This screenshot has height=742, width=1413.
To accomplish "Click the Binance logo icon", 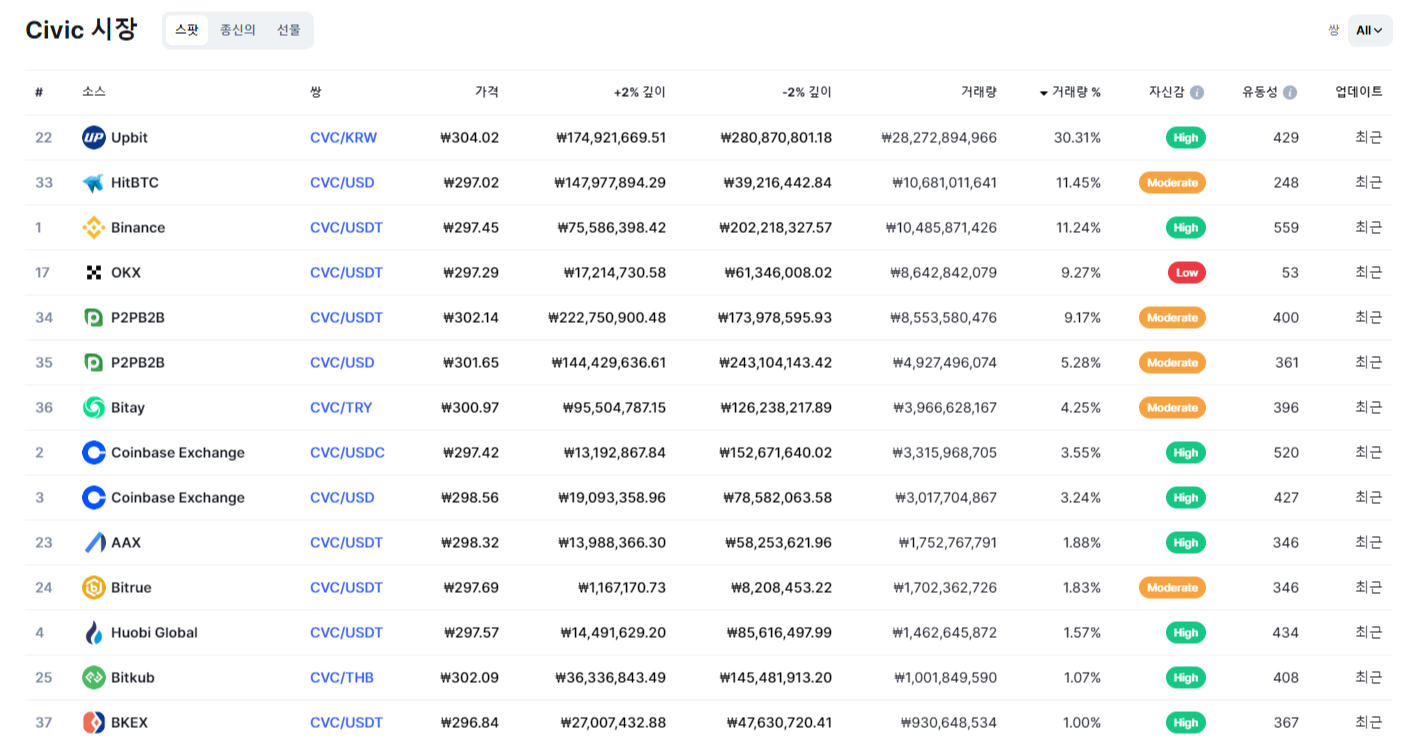I will coord(94,228).
